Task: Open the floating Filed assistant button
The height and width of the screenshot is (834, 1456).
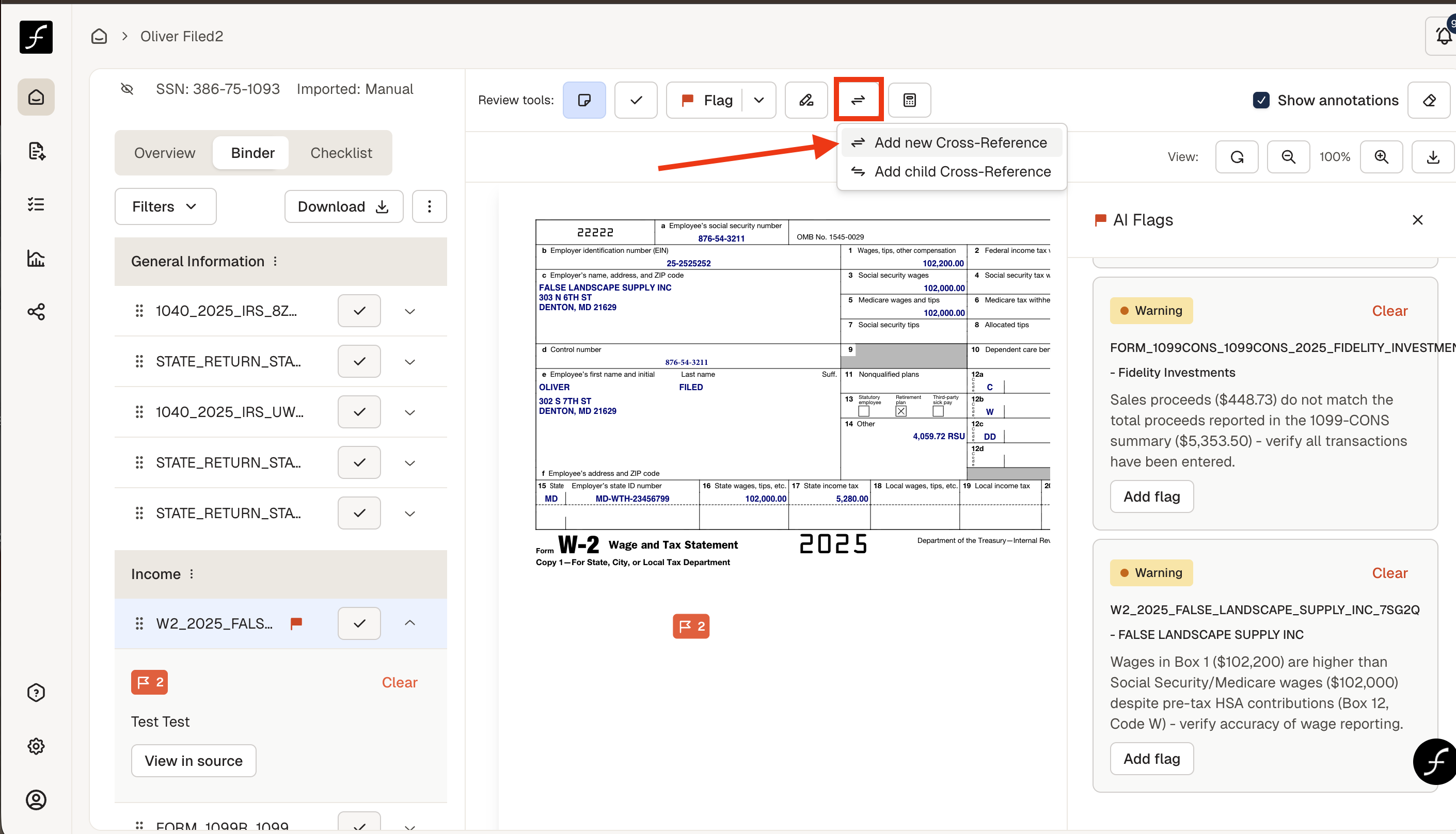Action: [1434, 761]
